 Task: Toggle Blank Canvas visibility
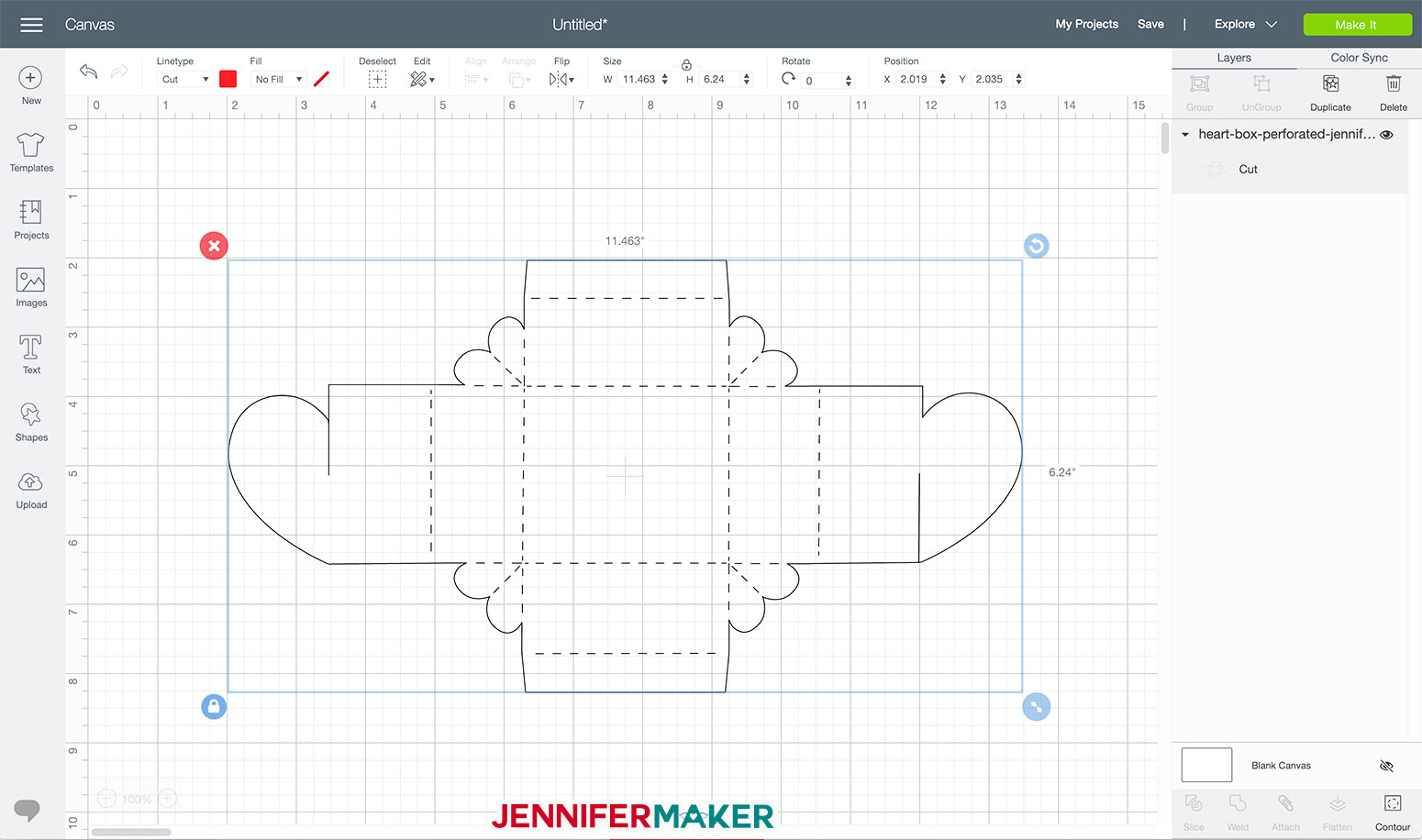click(1386, 766)
